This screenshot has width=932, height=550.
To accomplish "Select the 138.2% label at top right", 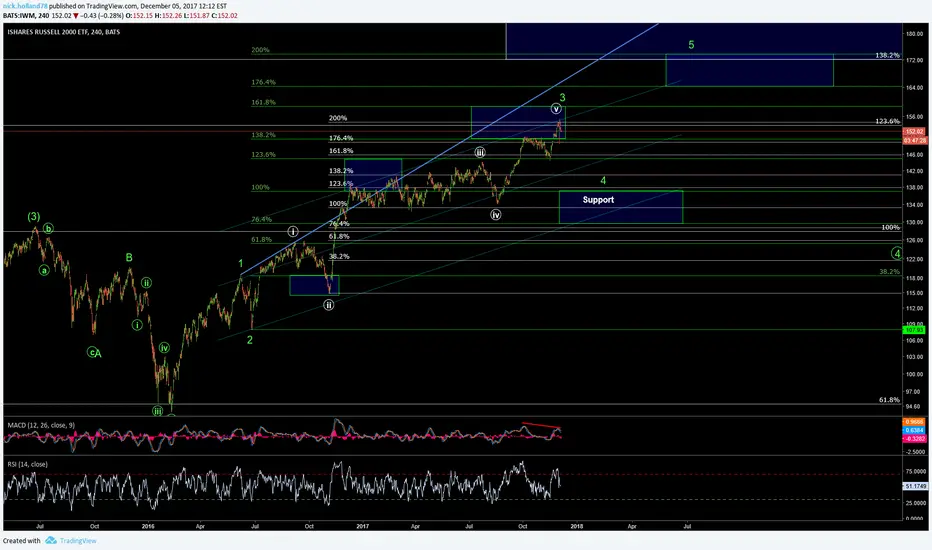I will pos(887,55).
